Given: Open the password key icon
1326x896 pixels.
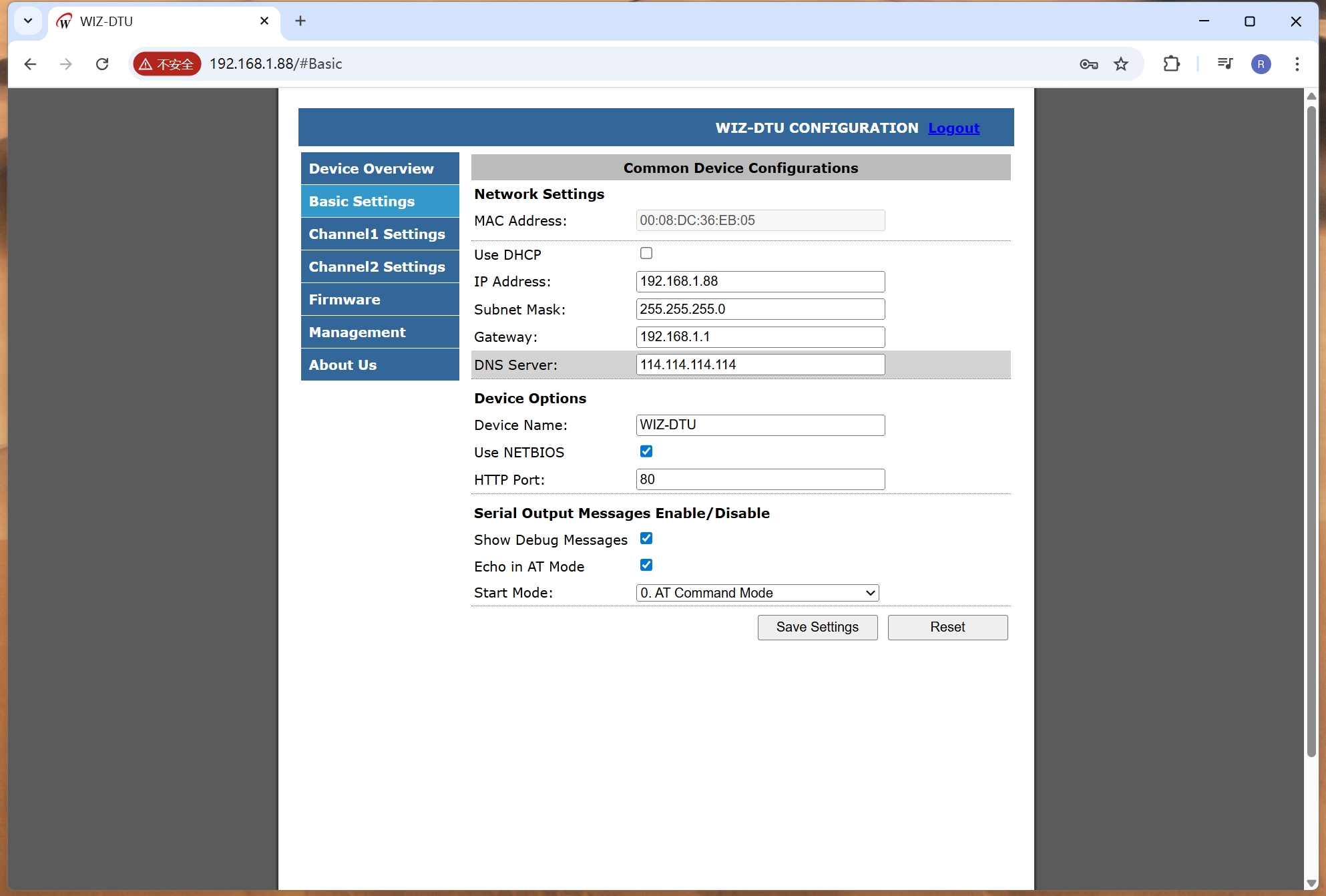Looking at the screenshot, I should [1088, 64].
